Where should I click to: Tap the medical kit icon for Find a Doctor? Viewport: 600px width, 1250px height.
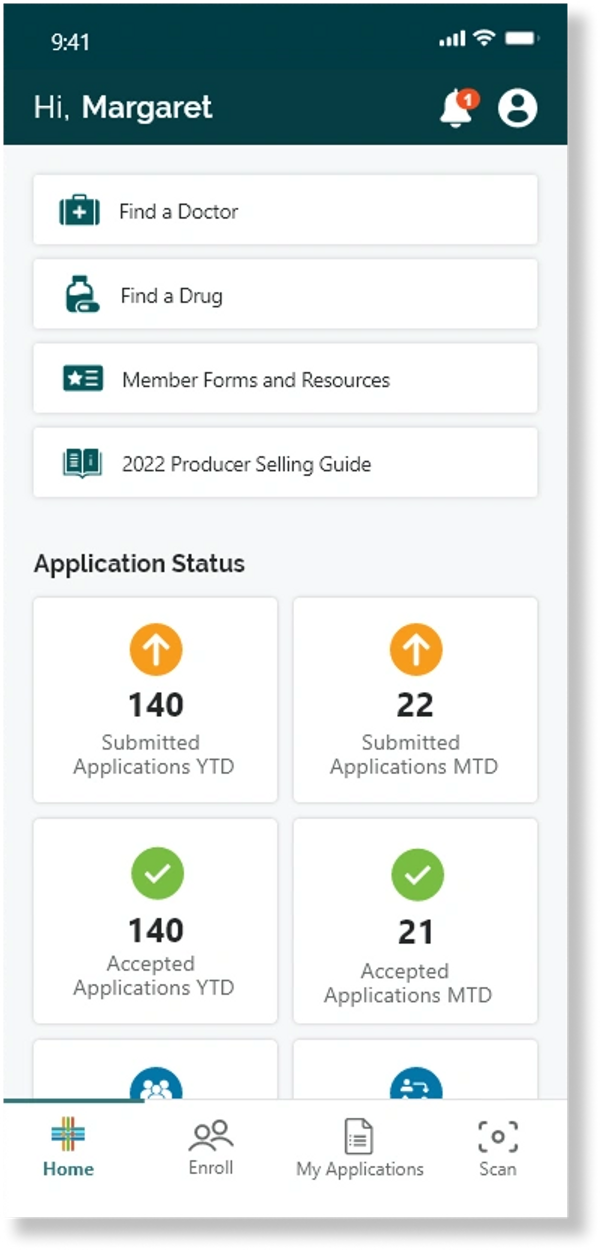pos(79,211)
